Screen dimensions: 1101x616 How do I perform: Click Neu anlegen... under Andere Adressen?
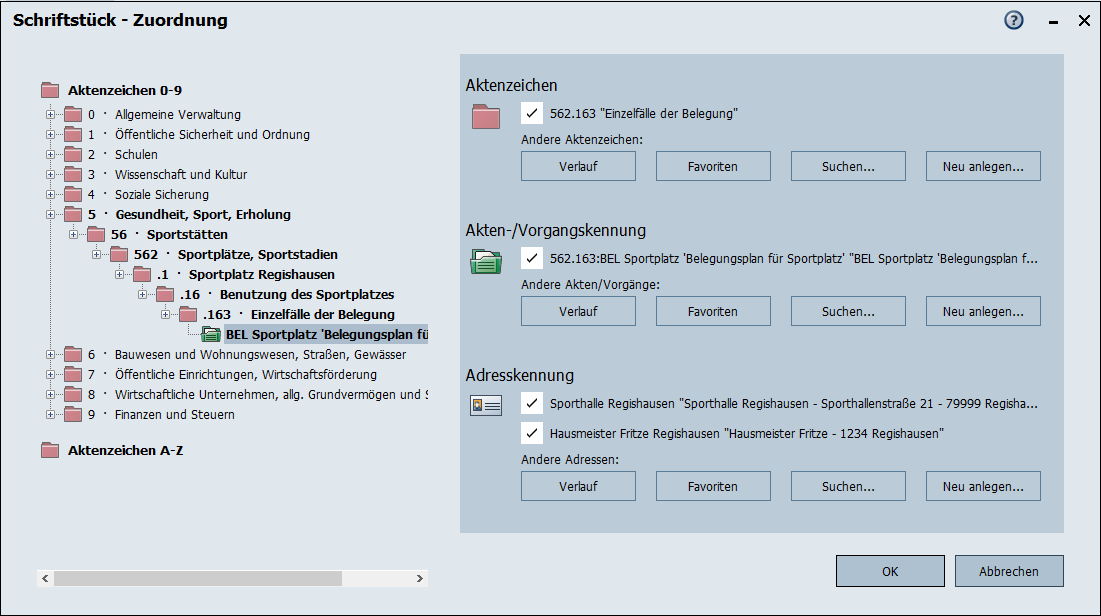pos(983,486)
